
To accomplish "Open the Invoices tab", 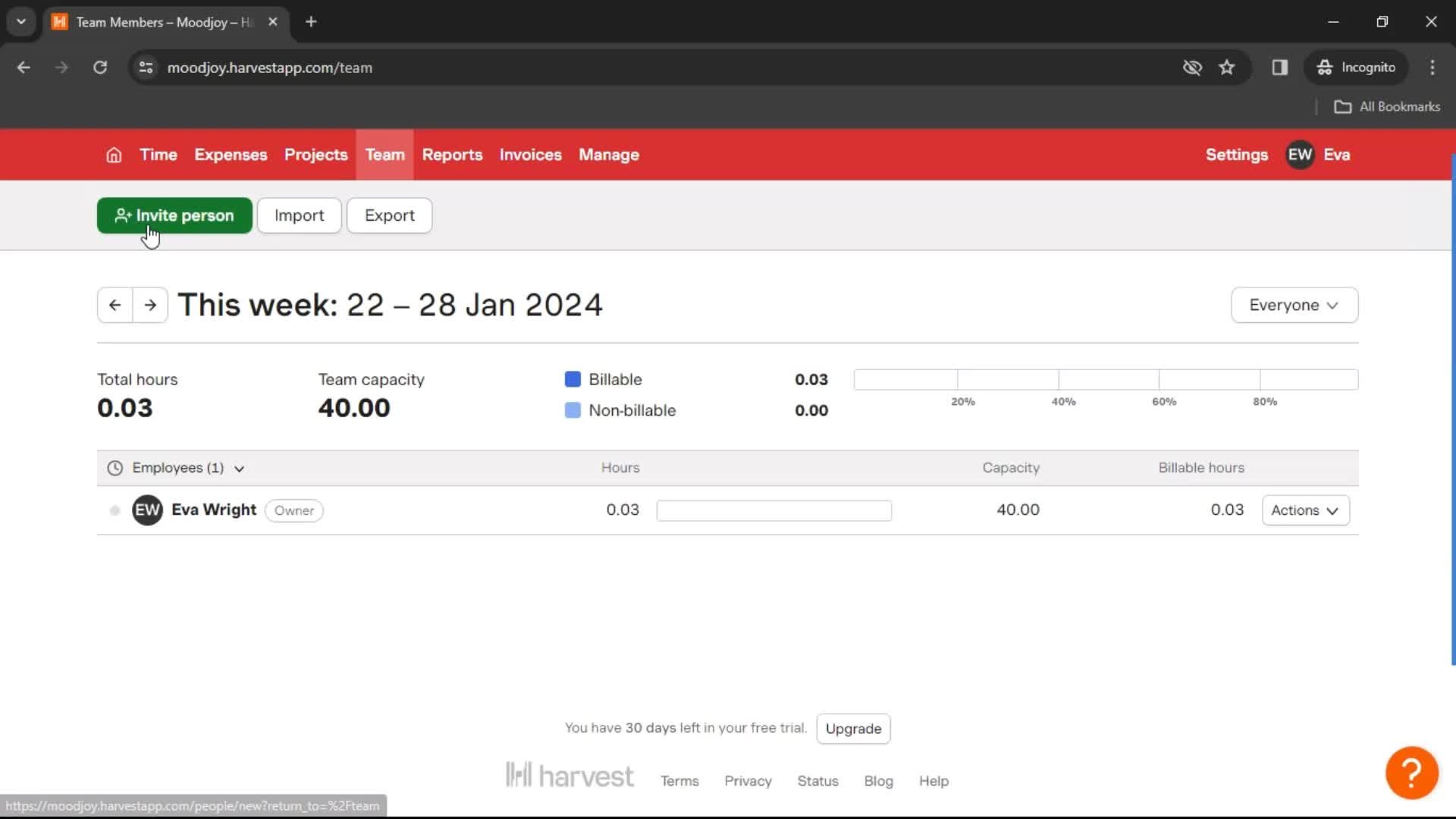I will pos(530,155).
